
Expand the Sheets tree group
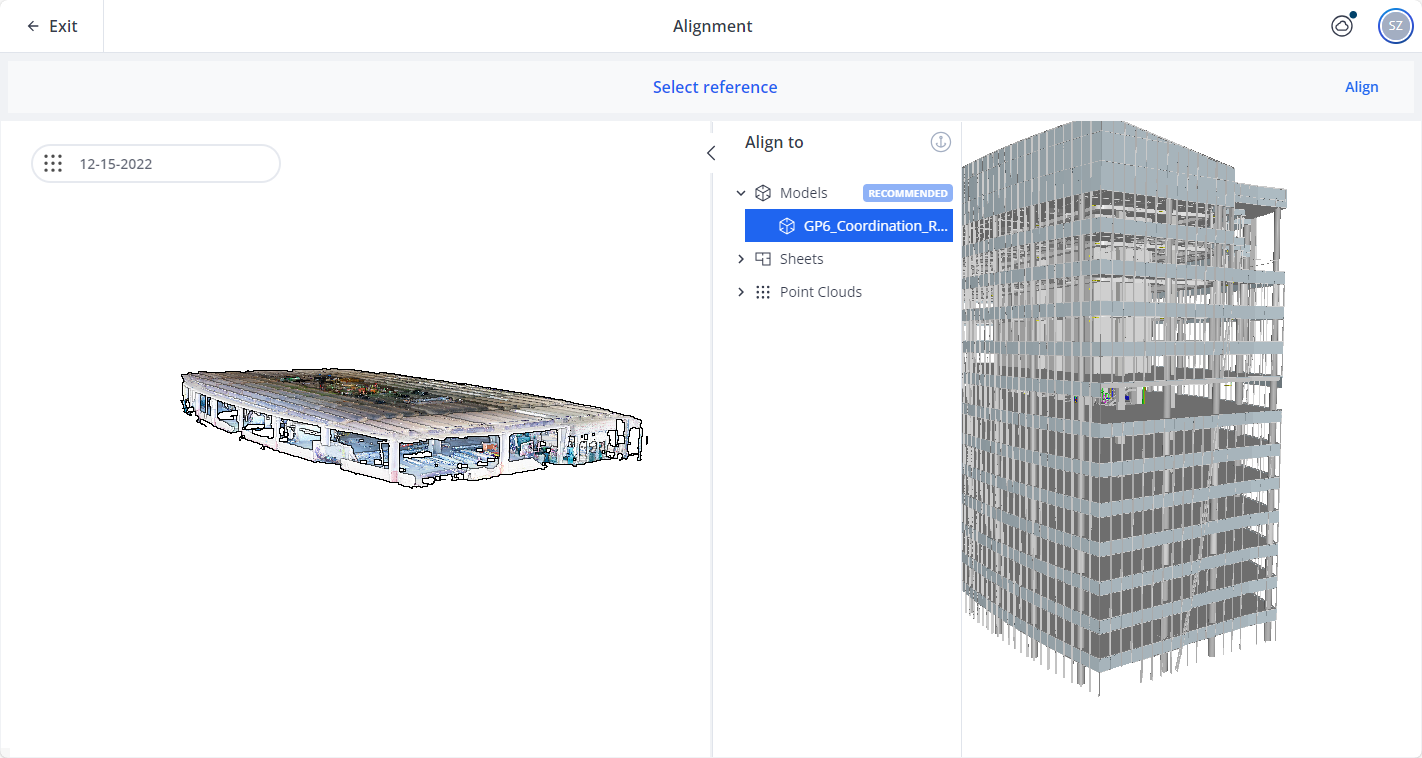pos(741,259)
